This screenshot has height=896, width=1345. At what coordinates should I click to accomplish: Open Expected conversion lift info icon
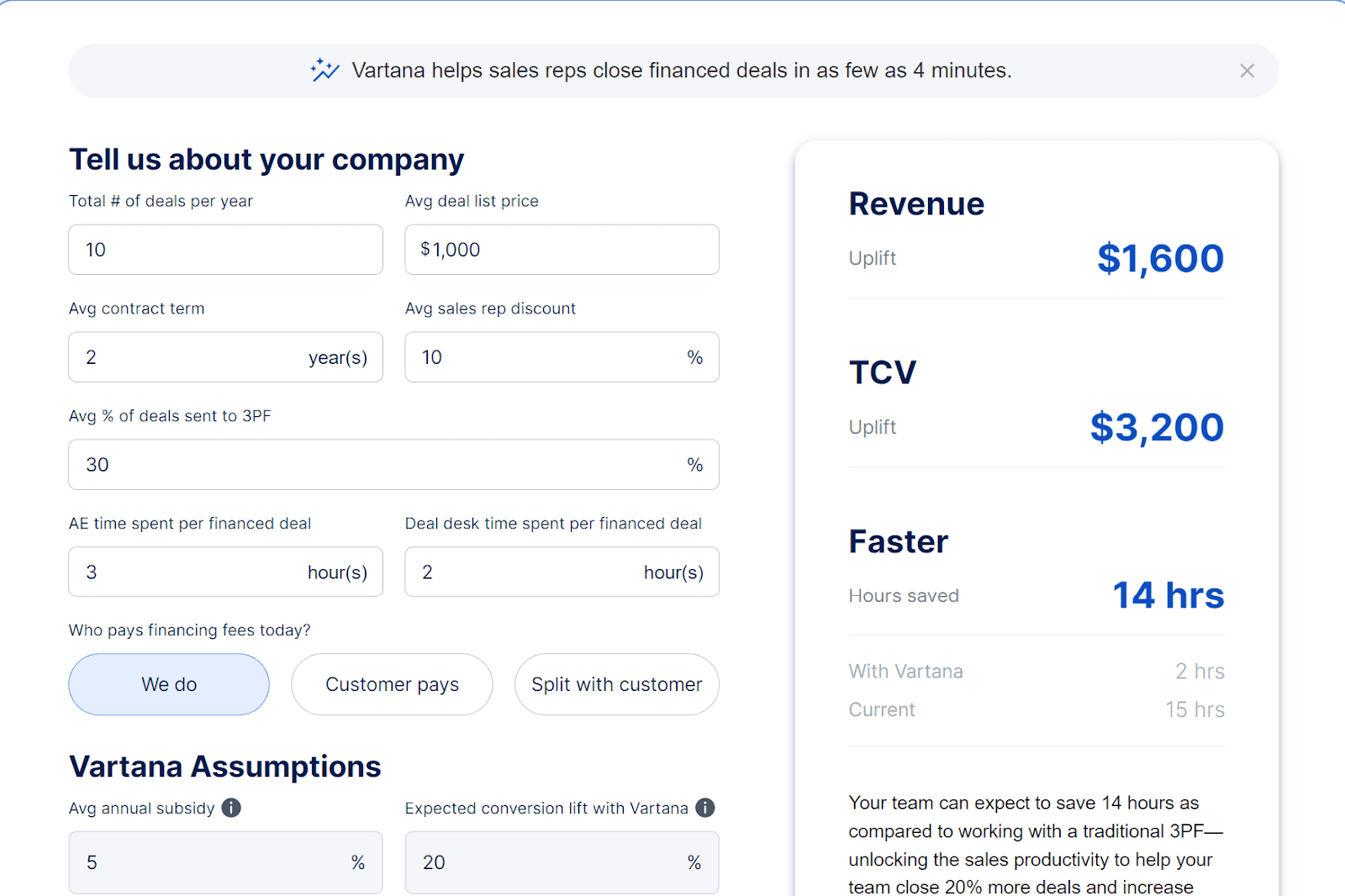705,808
